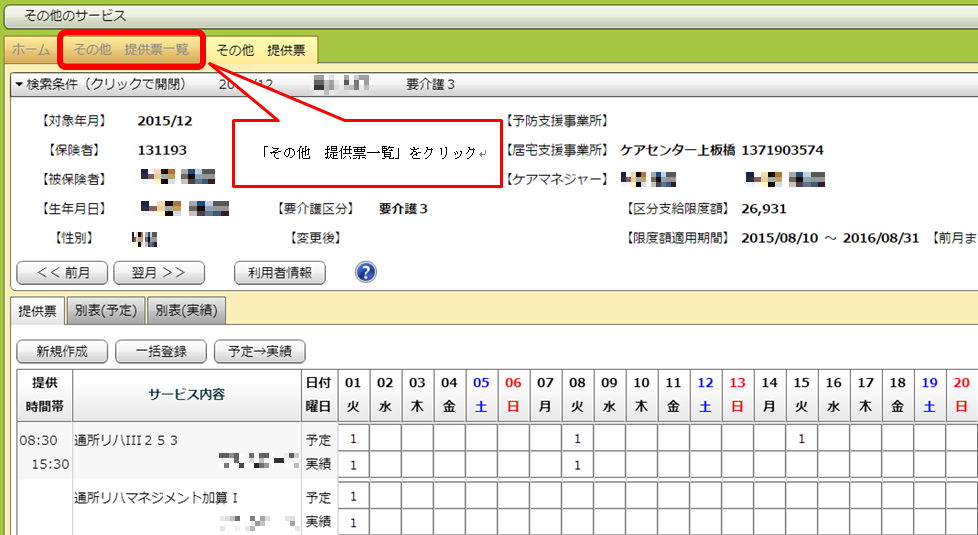978x535 pixels.
Task: Go to next month with 翌月 >>
Action: (x=159, y=272)
